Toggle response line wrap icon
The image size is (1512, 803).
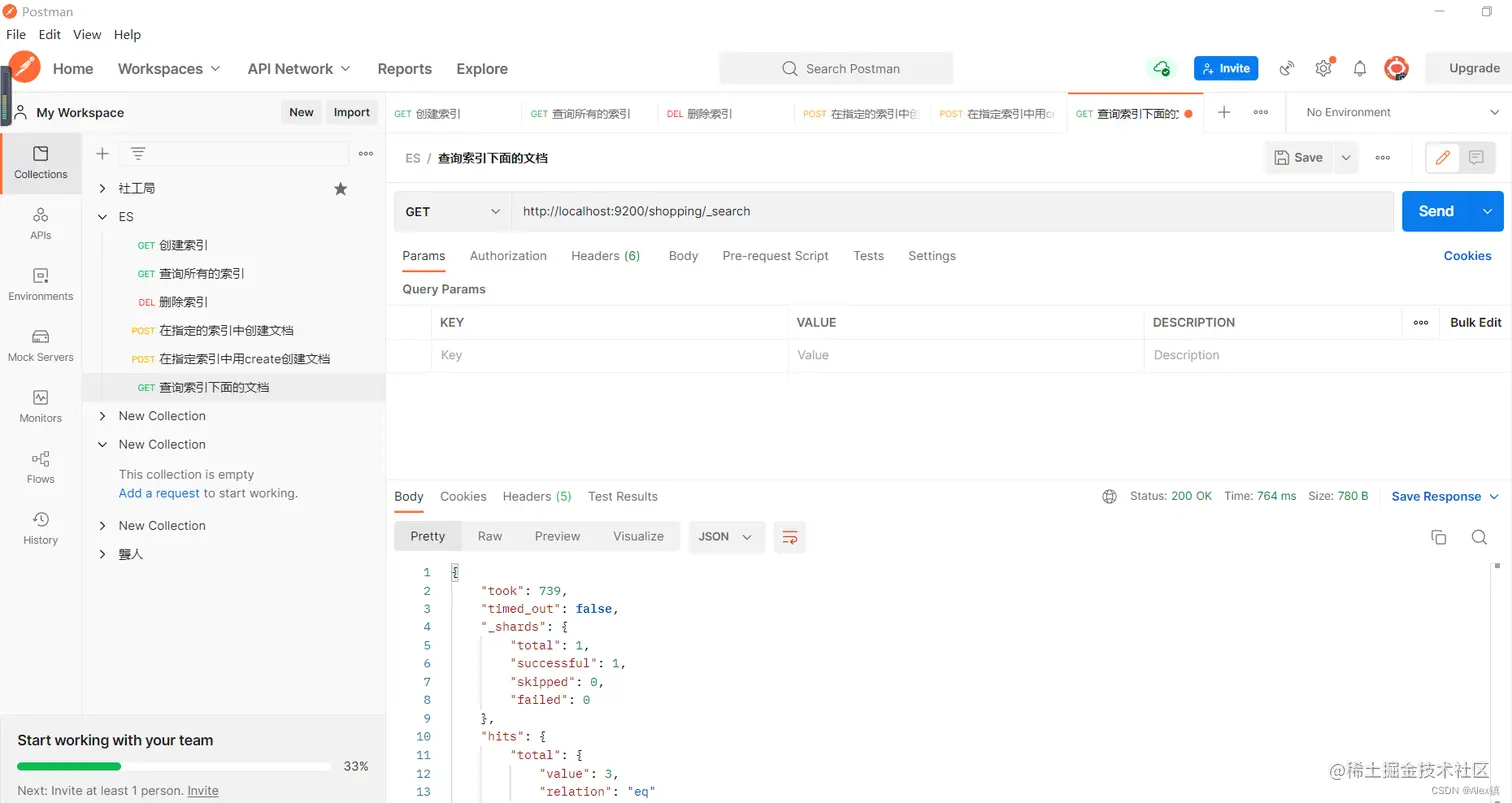click(790, 536)
